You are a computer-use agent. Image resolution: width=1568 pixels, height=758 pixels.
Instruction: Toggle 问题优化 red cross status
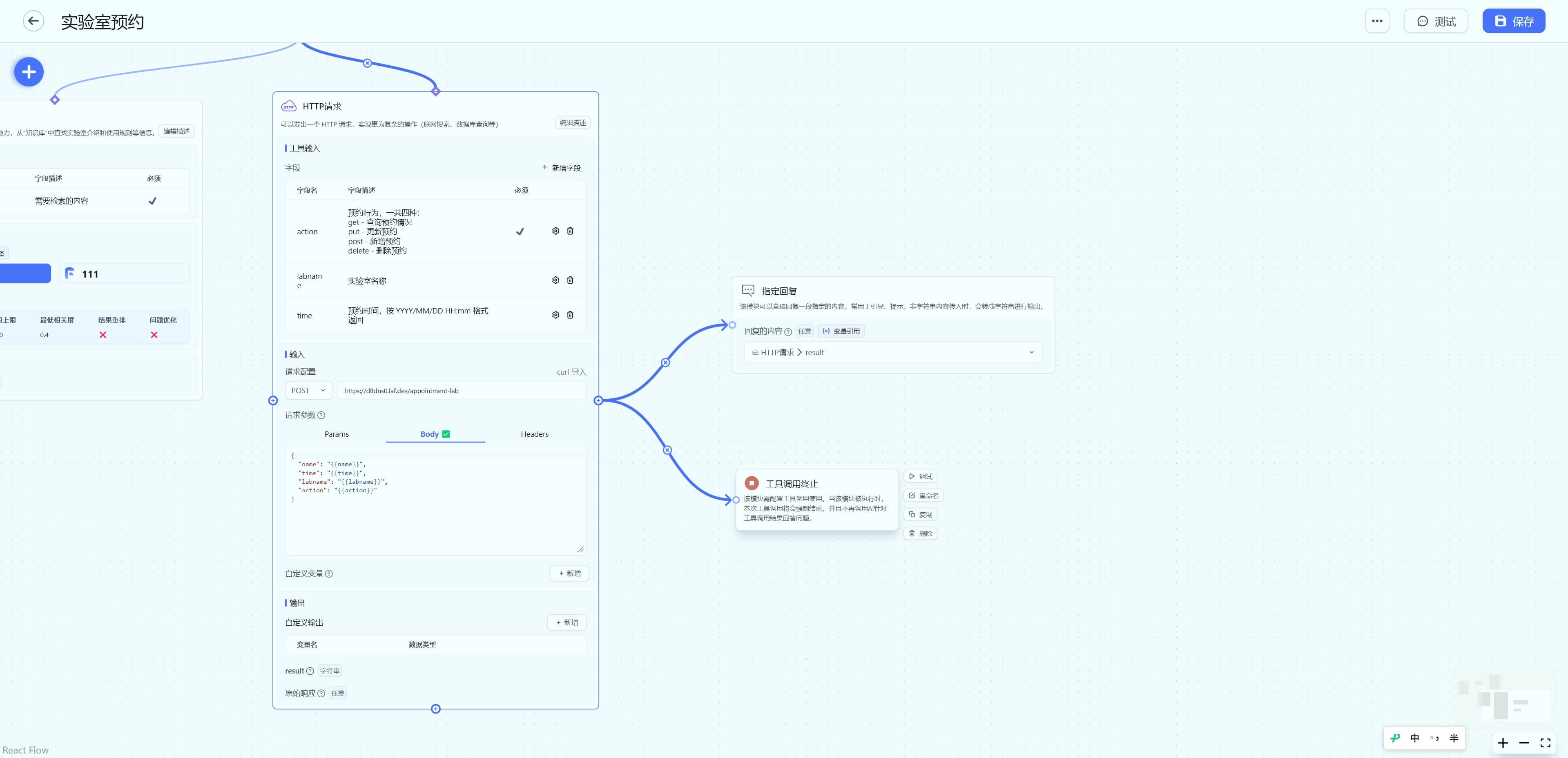click(x=154, y=335)
